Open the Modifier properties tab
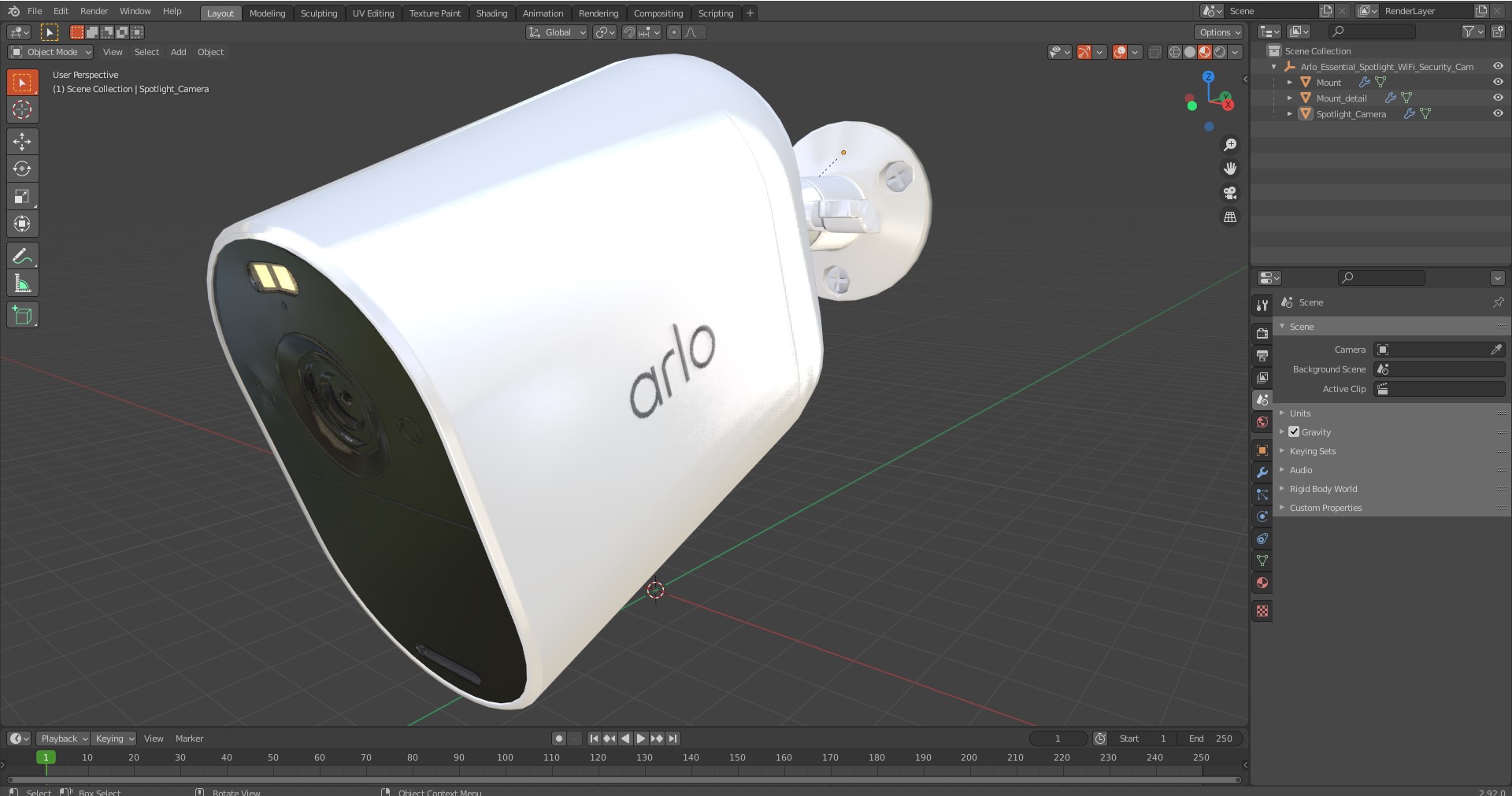Image resolution: width=1512 pixels, height=796 pixels. pos(1262,472)
